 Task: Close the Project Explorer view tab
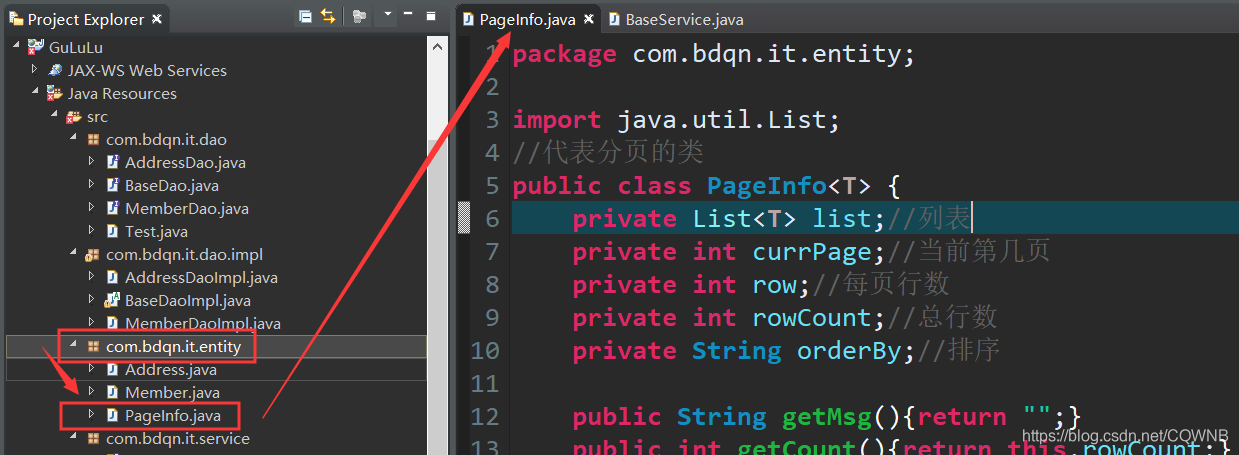[155, 19]
